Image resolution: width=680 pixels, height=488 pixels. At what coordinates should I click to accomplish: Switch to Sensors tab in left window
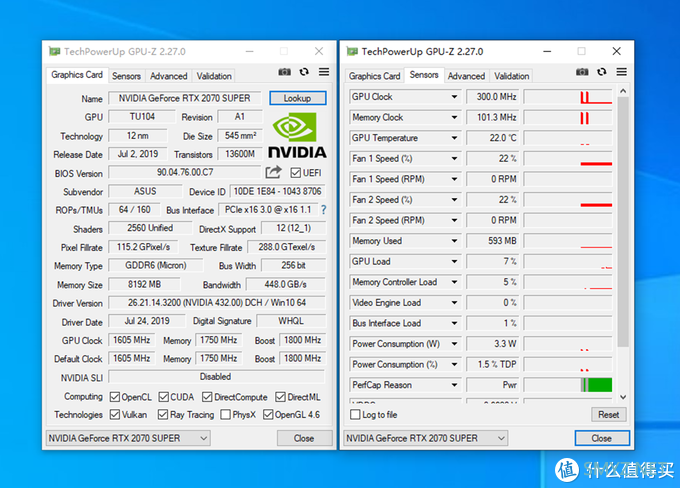pos(126,76)
